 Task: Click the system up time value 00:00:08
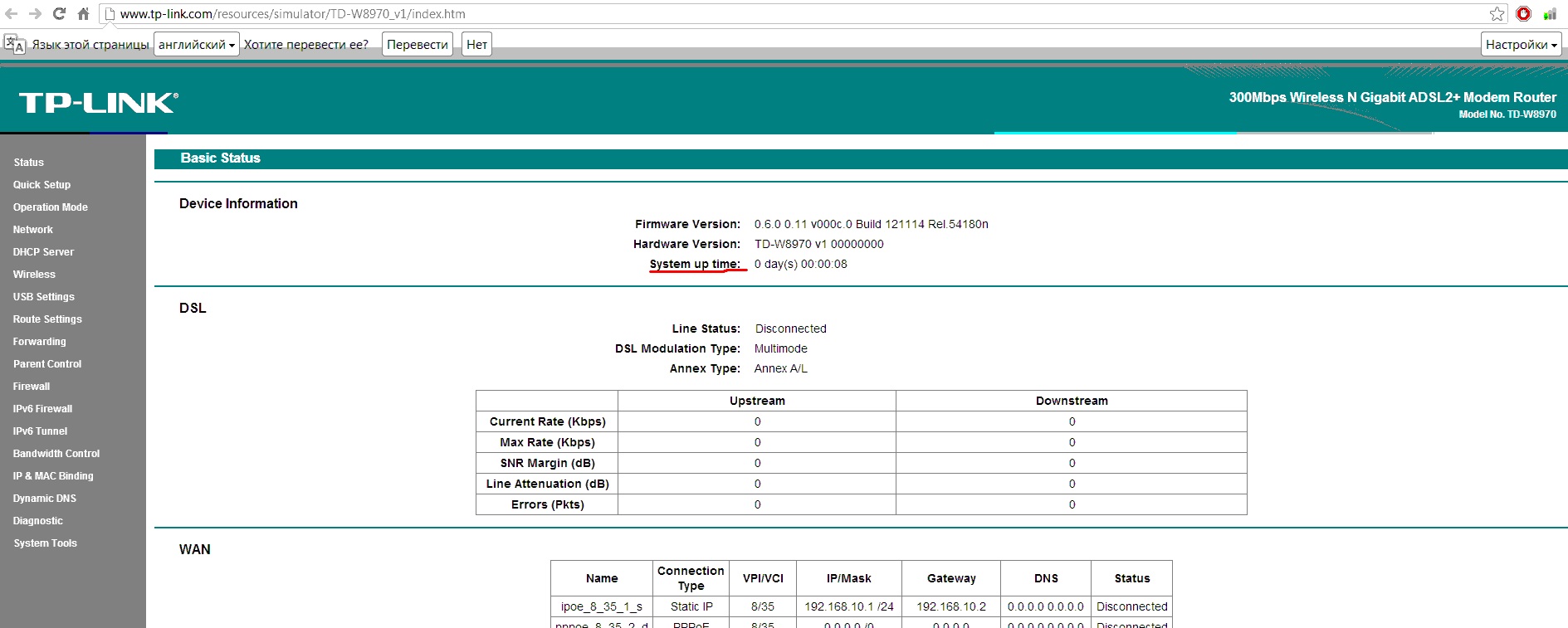(x=800, y=264)
